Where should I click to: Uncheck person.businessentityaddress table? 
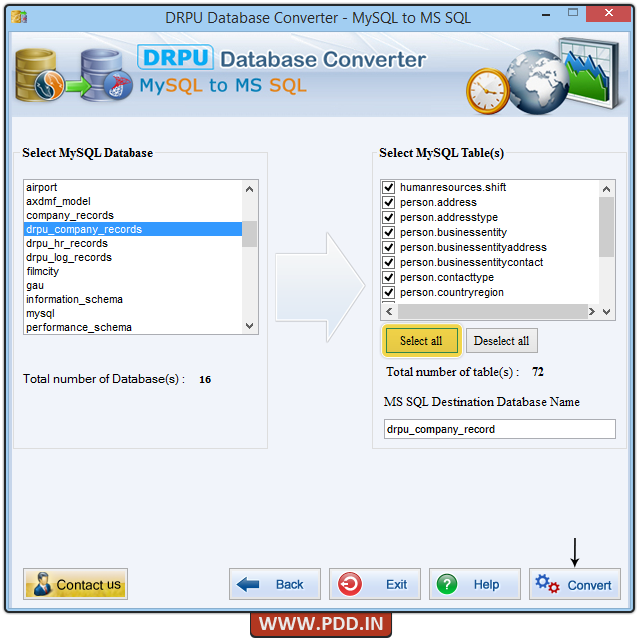tap(389, 247)
